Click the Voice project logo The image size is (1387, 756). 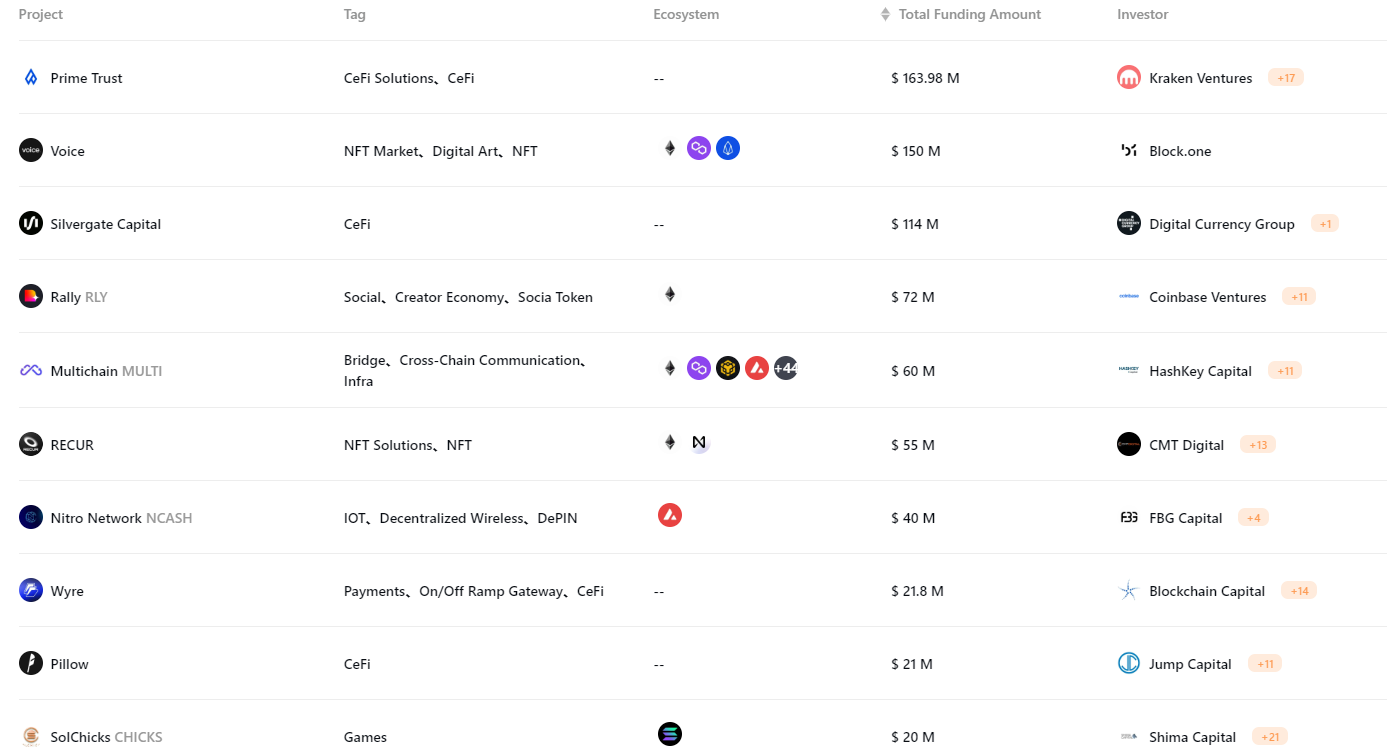(31, 151)
